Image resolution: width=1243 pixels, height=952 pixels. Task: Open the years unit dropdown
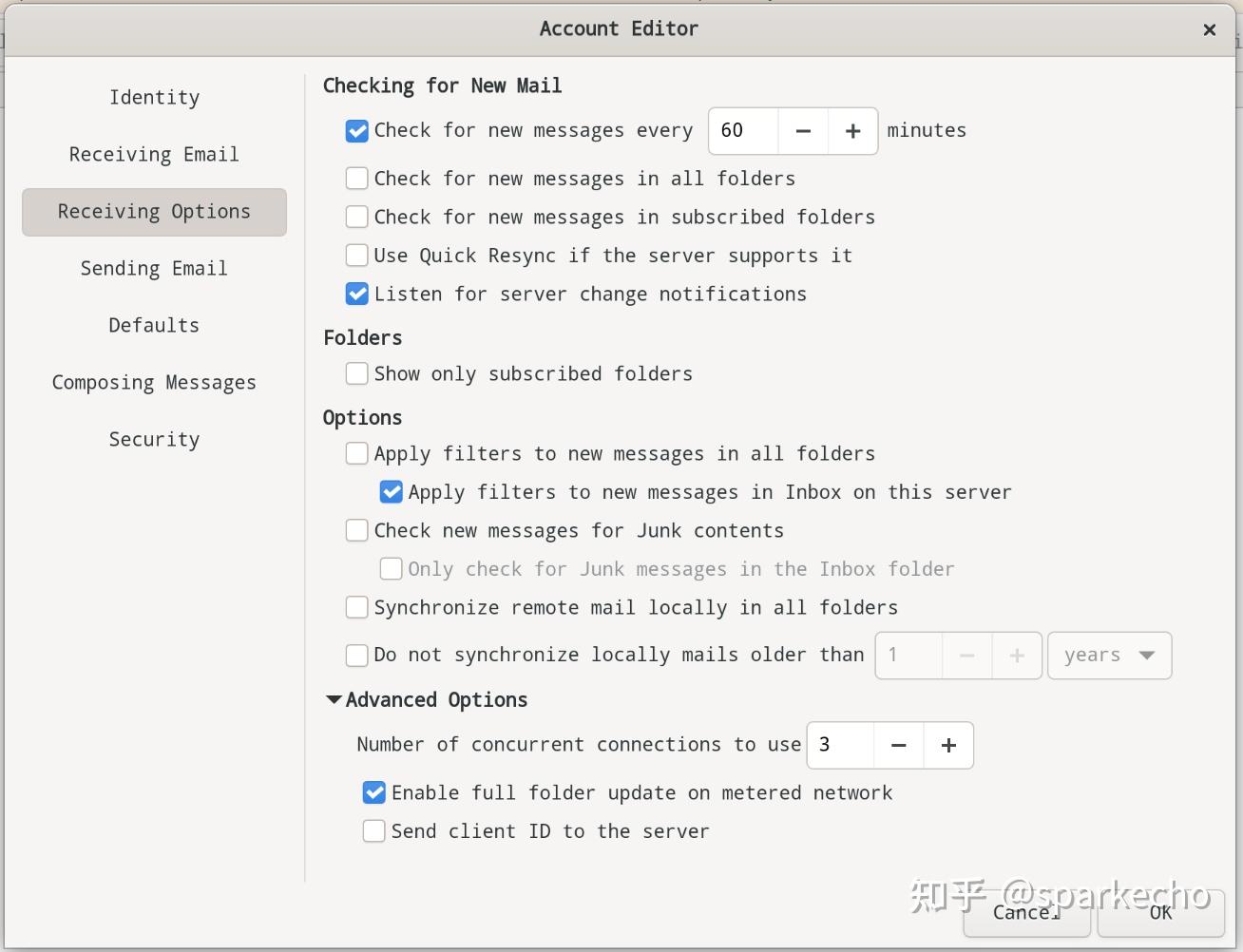(1109, 656)
